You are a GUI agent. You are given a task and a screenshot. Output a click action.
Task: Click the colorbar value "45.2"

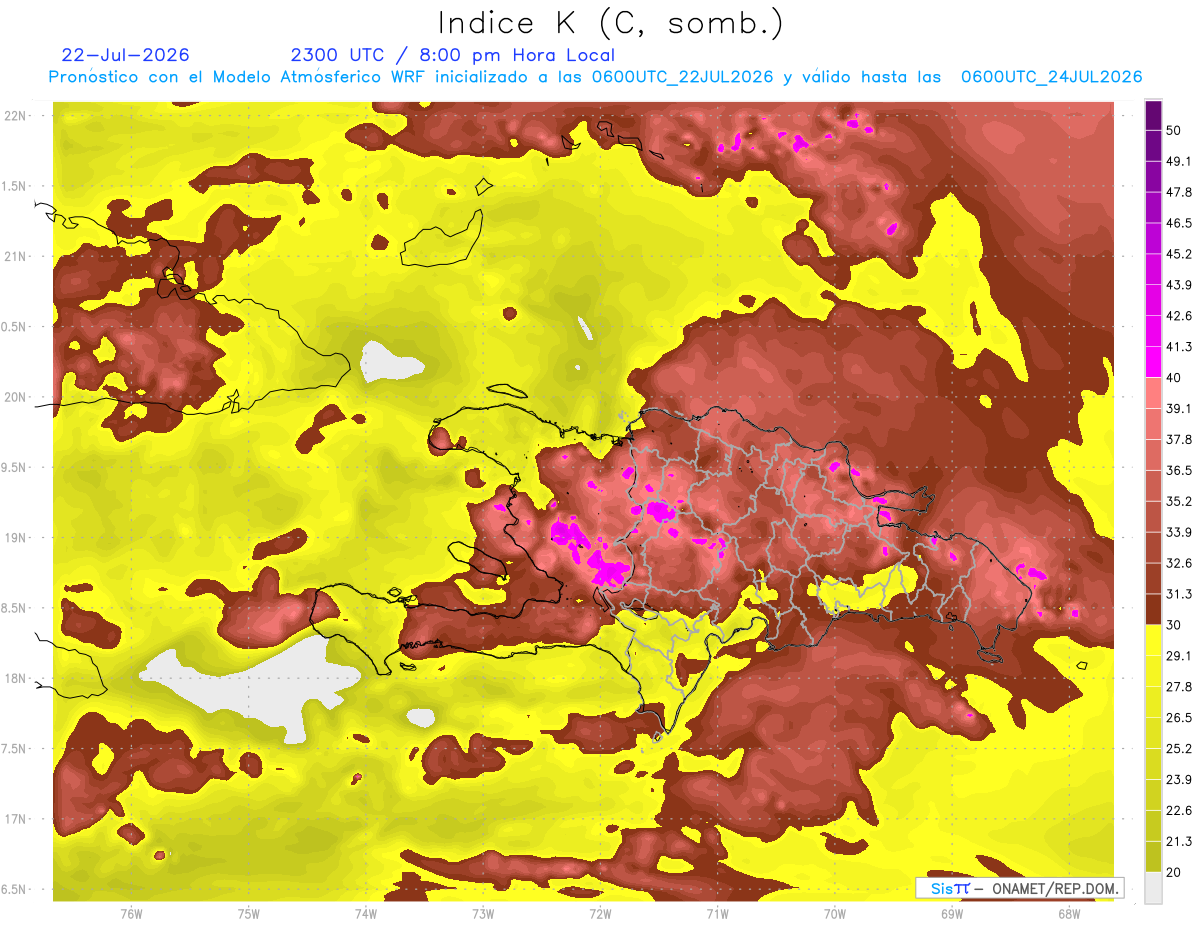1178,254
